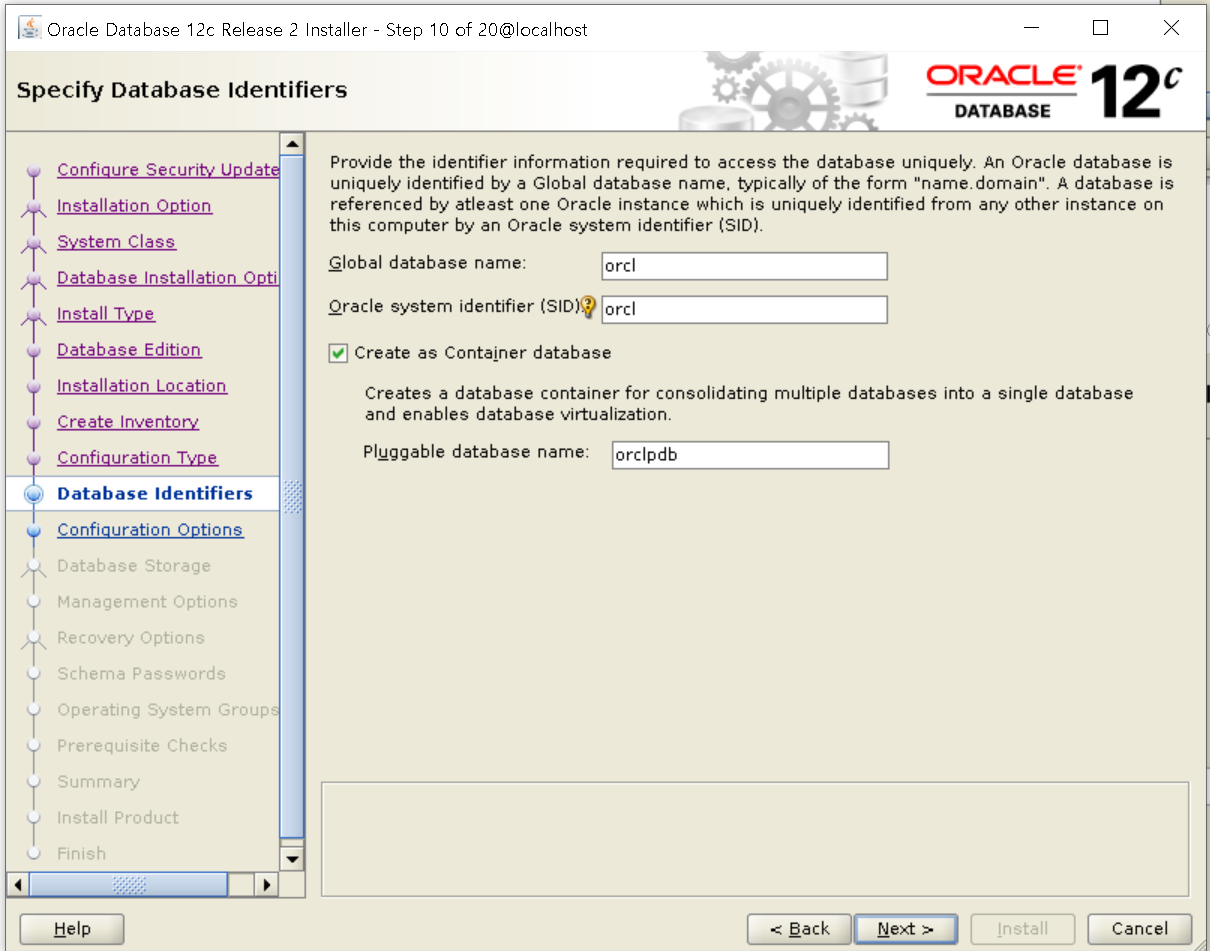The height and width of the screenshot is (951, 1210).
Task: Close the installer window
Action: (x=1171, y=28)
